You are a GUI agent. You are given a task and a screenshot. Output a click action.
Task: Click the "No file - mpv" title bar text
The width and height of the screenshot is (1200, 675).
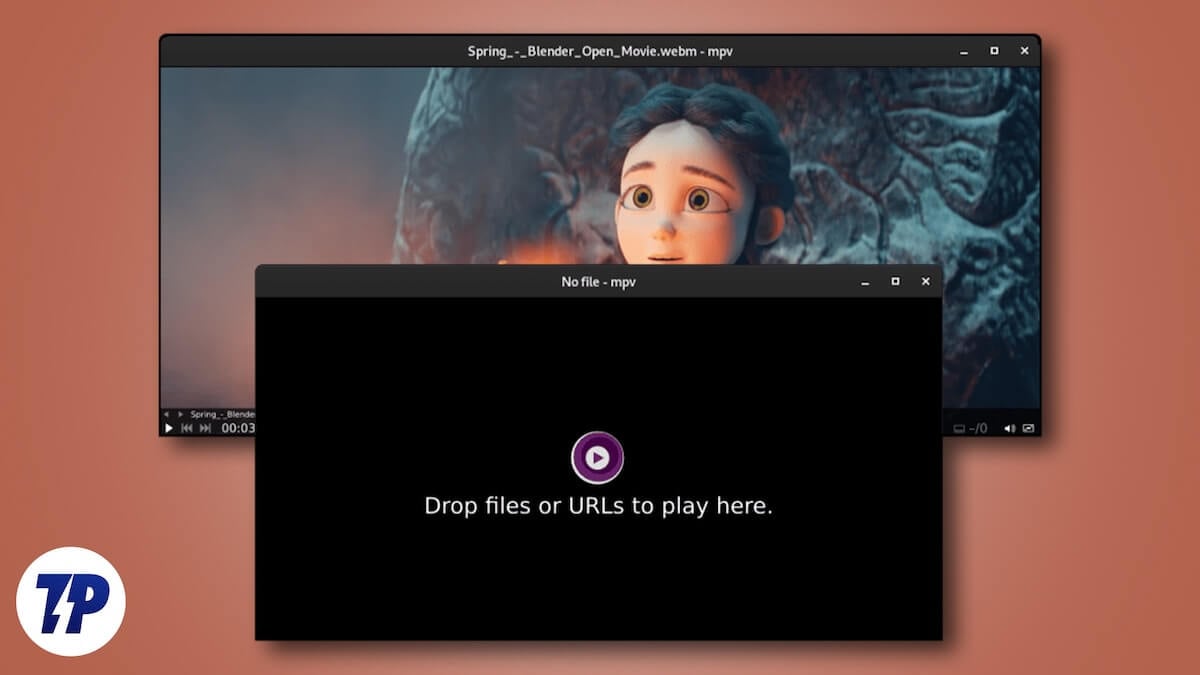point(599,282)
